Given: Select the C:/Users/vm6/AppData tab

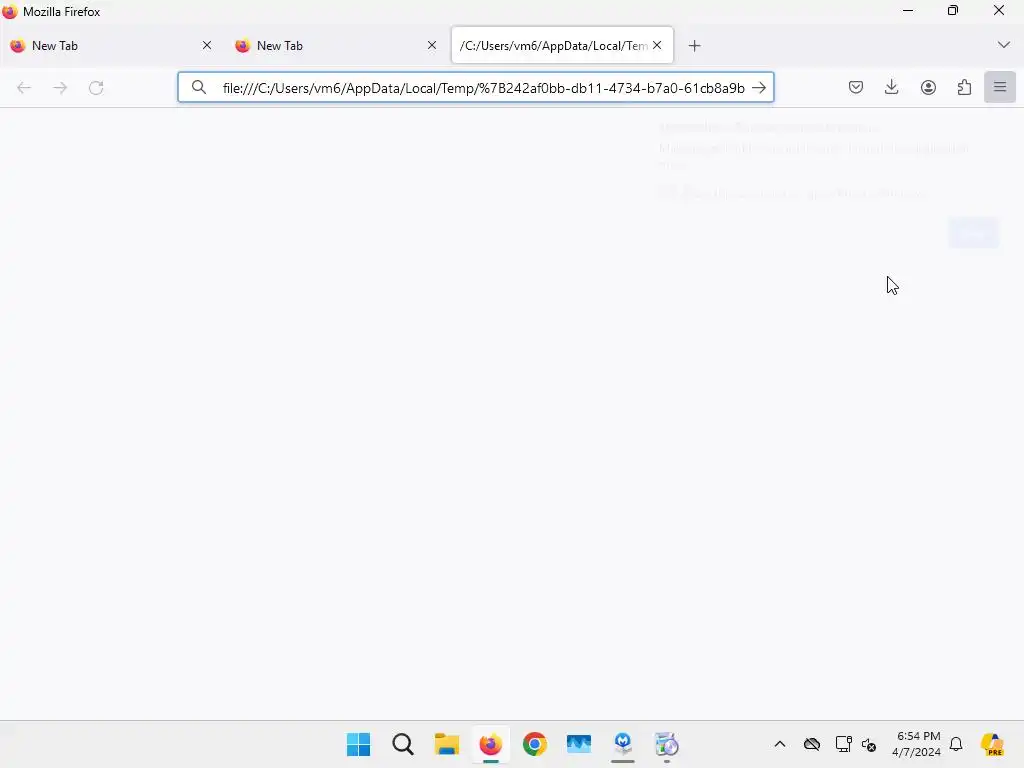Looking at the screenshot, I should click(x=553, y=46).
